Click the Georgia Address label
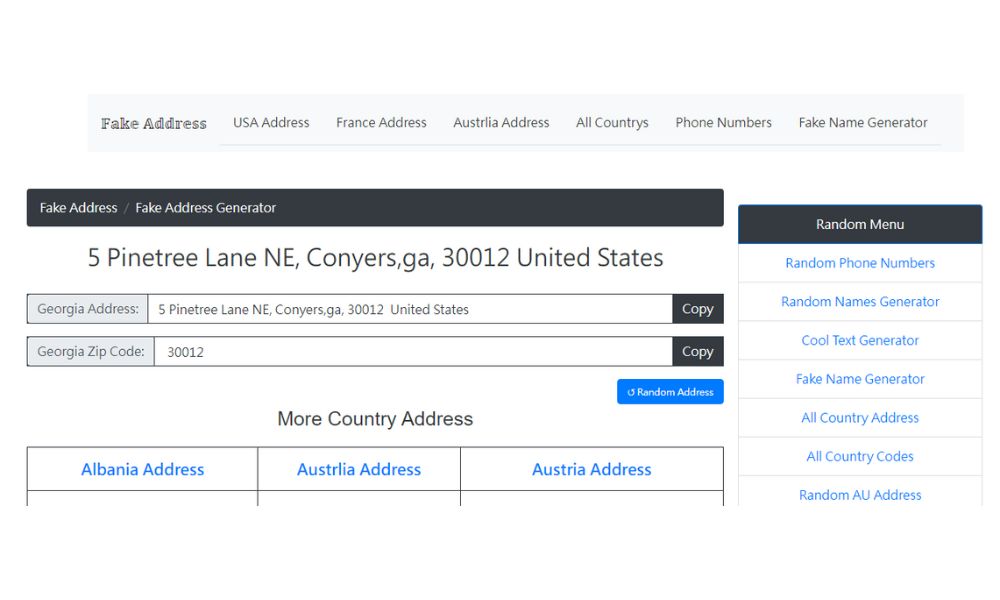Viewport: 1000px width, 600px height. coord(87,309)
